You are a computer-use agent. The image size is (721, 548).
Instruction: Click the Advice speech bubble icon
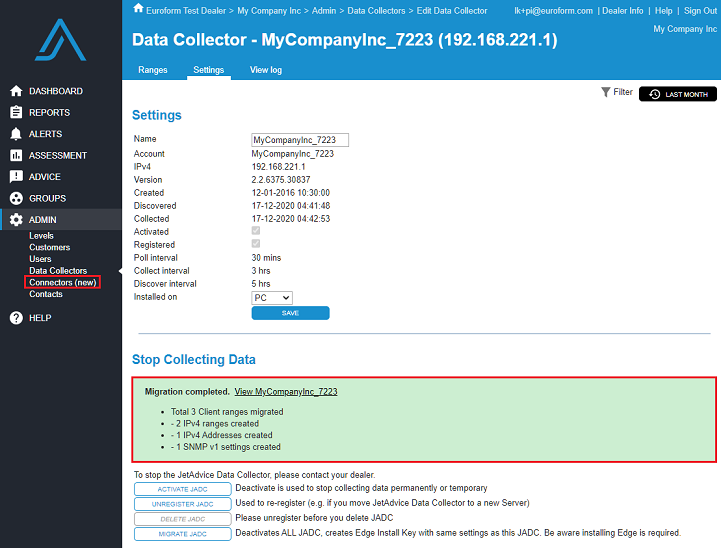click(x=16, y=177)
